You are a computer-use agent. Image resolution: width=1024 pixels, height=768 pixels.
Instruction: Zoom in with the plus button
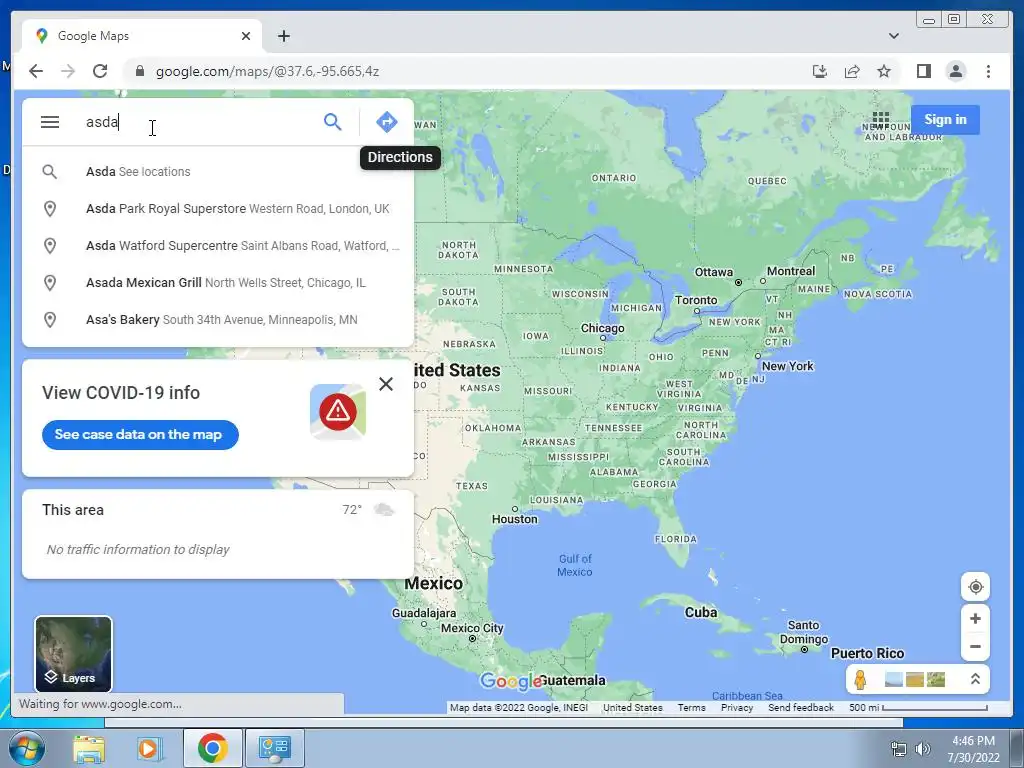coord(975,618)
